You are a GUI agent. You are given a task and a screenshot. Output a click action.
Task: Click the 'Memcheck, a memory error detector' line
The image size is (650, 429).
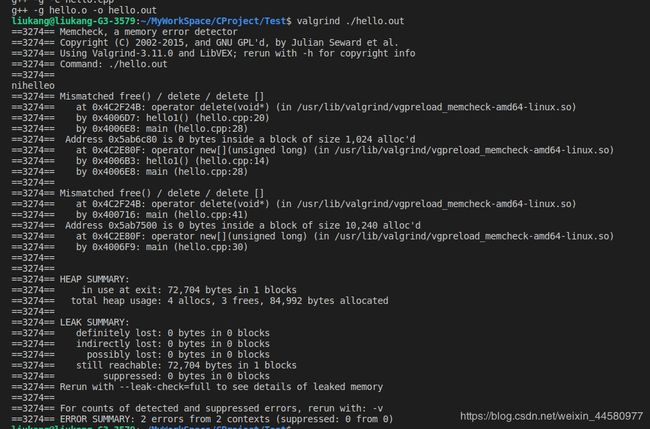click(124, 32)
